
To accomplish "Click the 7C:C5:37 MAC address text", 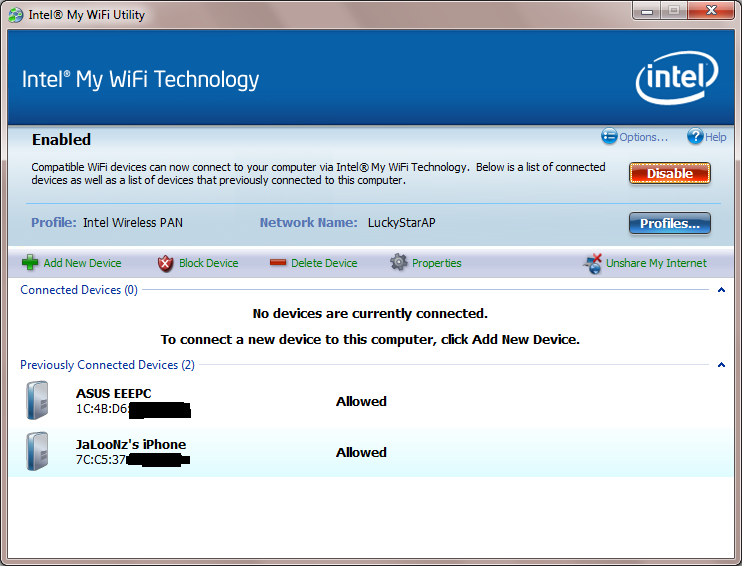I will [101, 460].
